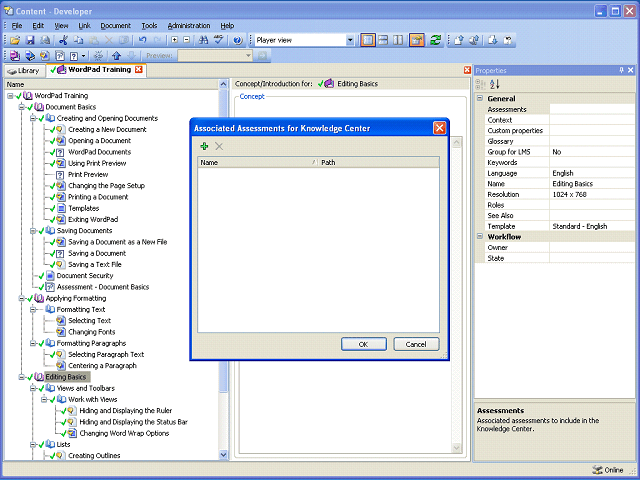
Task: Click the Expand plus-box toolbar icon
Action: point(175,40)
